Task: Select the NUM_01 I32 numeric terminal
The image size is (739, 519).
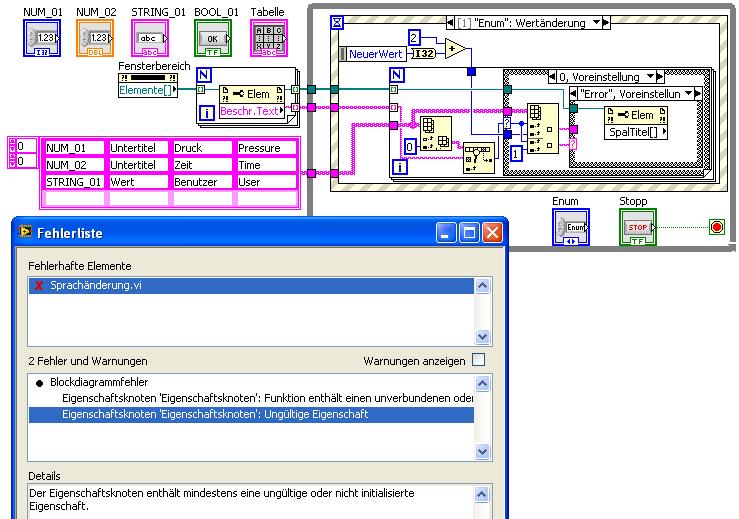Action: pyautogui.click(x=42, y=38)
